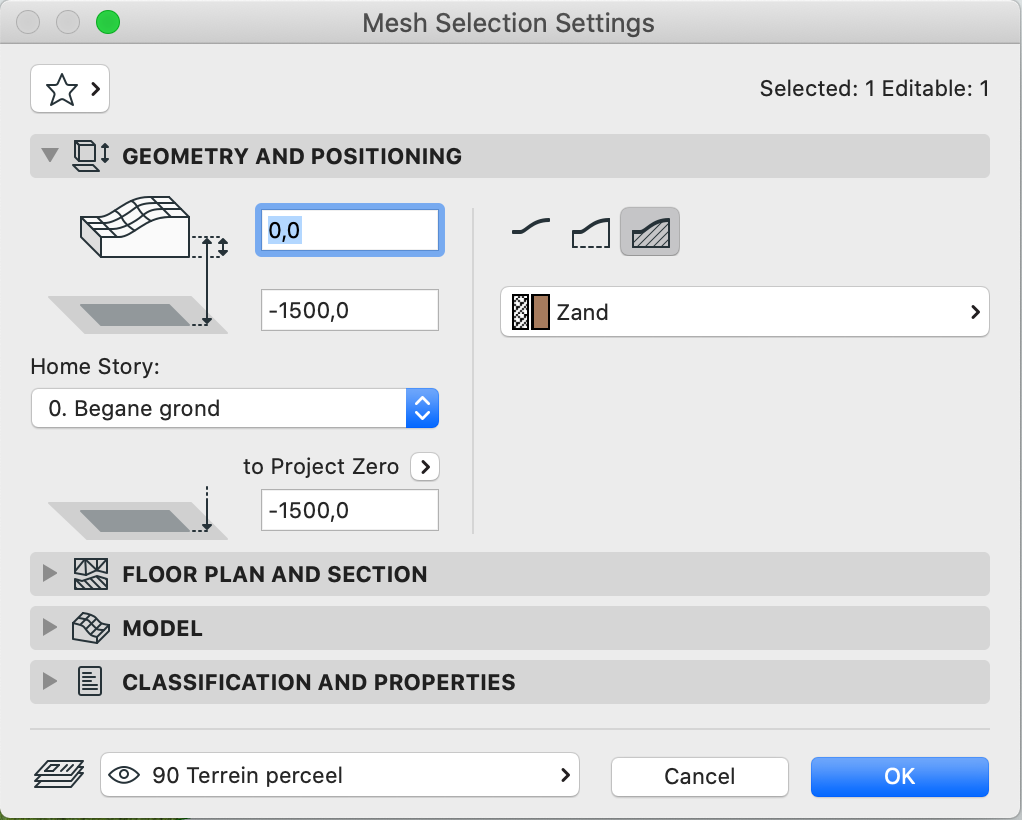This screenshot has width=1022, height=820.
Task: Click the Floor Plan and Section icon
Action: click(91, 574)
